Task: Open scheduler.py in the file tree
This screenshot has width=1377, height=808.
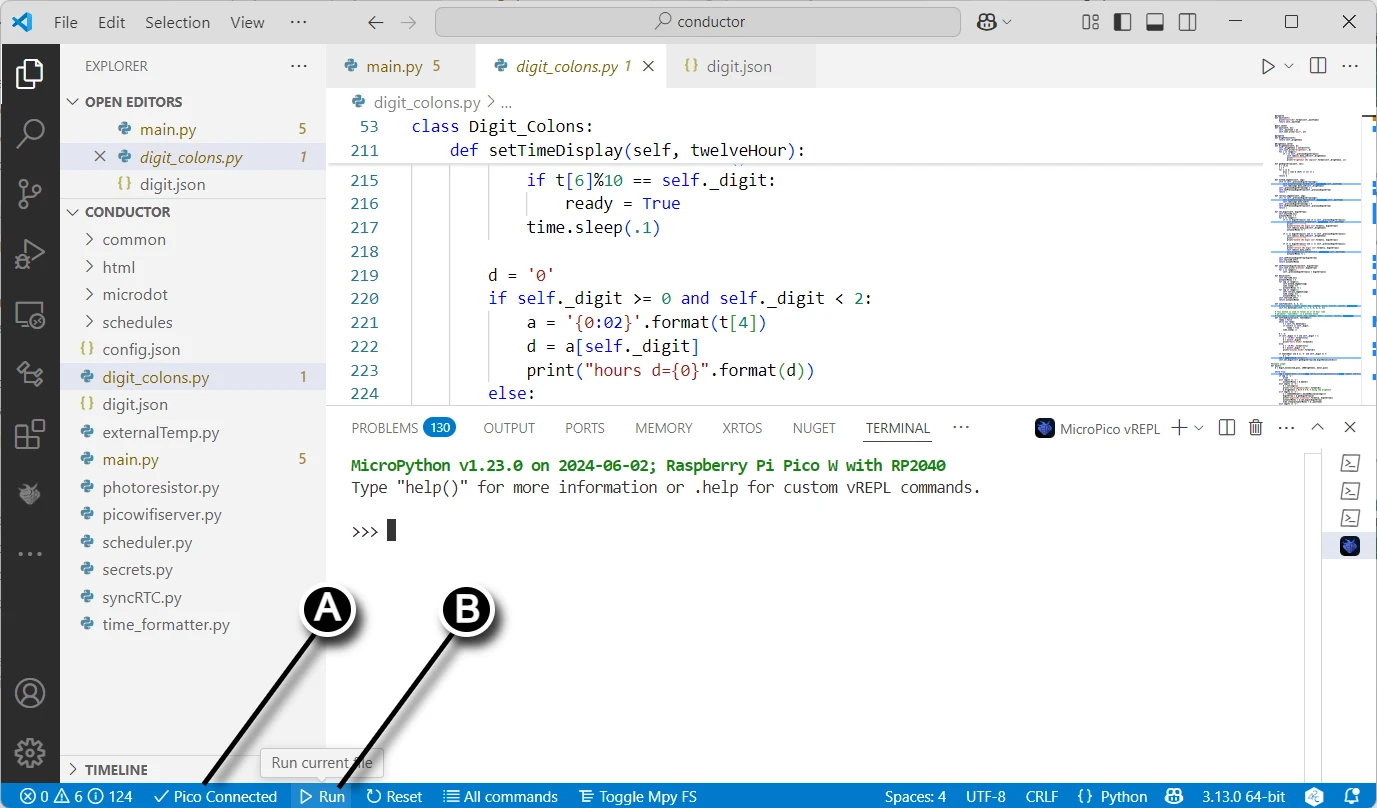Action: (147, 542)
